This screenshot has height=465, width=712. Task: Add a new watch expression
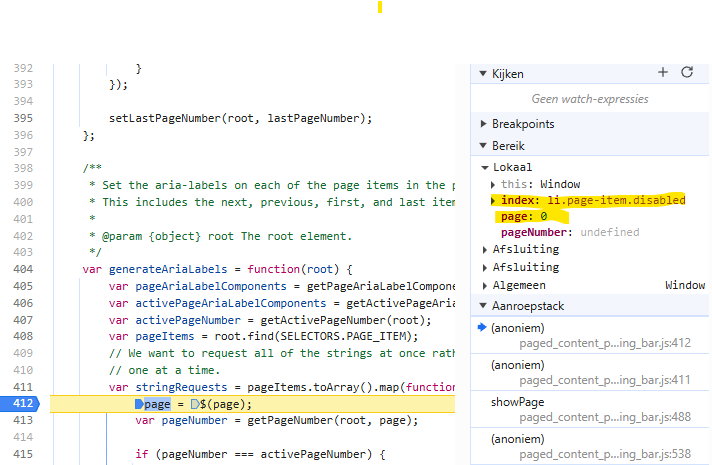663,72
